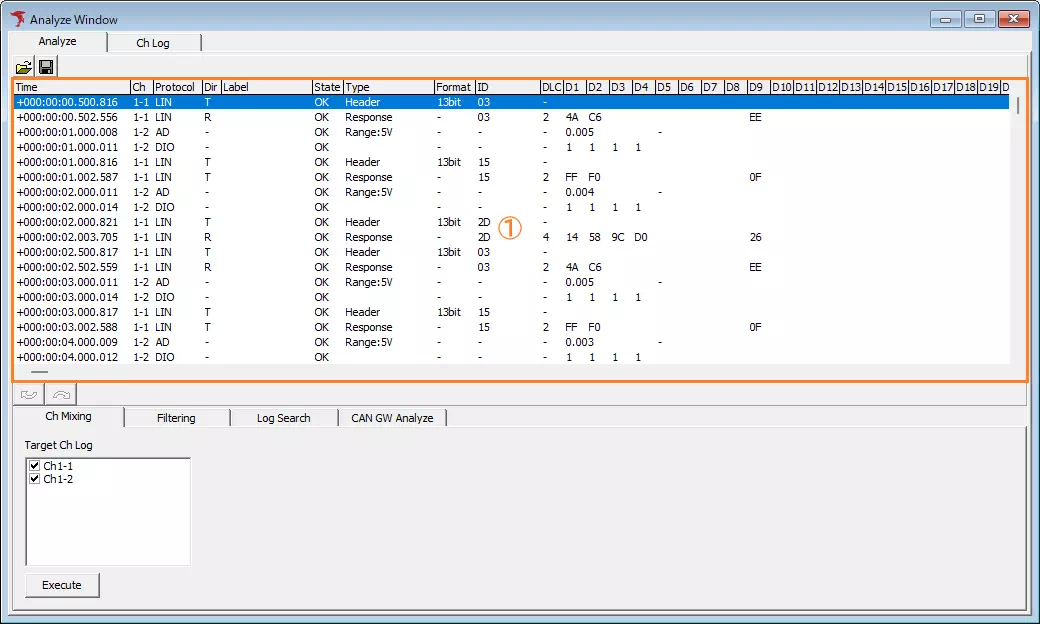
Task: Switch to the CAN GW Analyze tab
Action: click(392, 418)
